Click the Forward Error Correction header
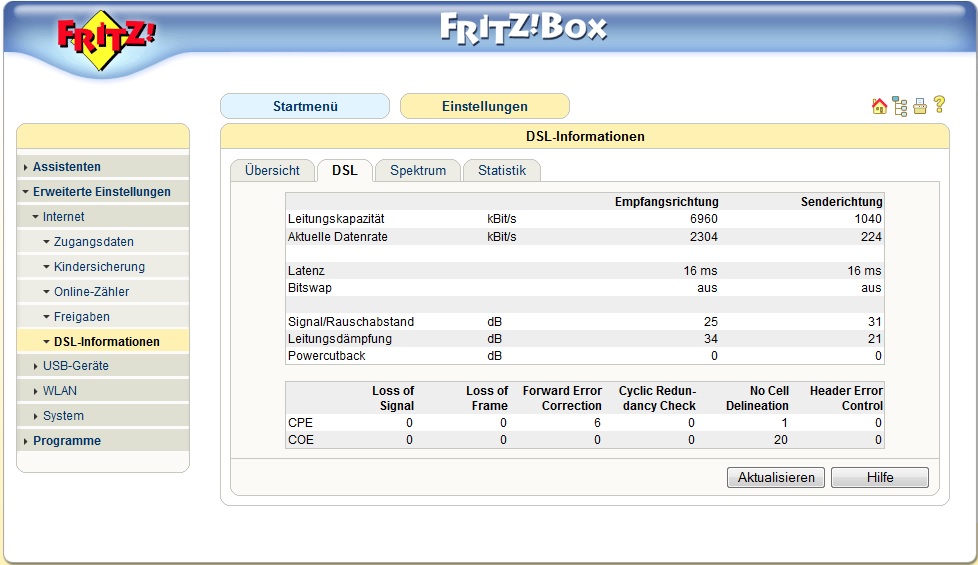This screenshot has height=565, width=978. tap(562, 398)
